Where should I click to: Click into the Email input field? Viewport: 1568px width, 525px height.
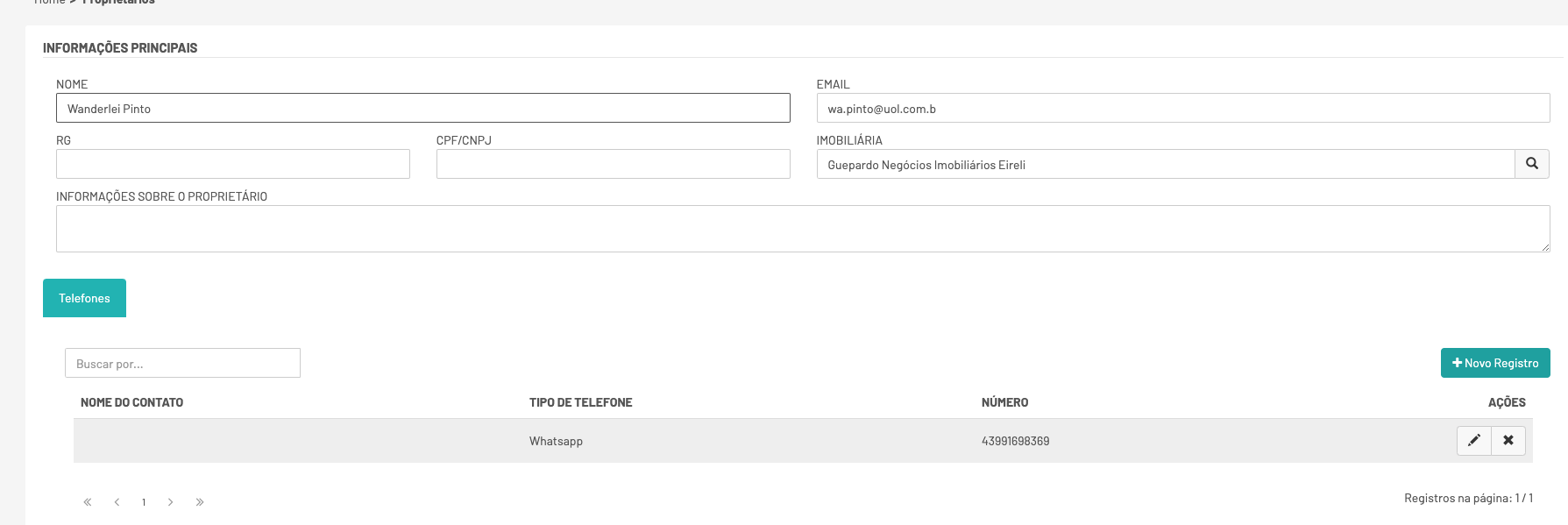click(x=1183, y=108)
